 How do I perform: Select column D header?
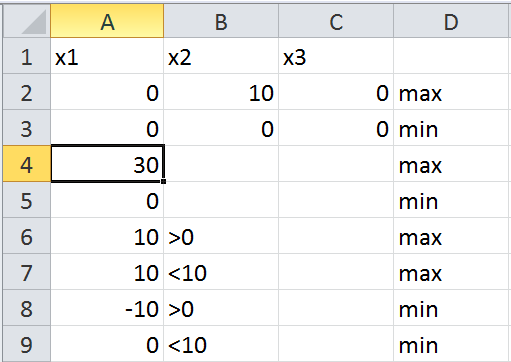[452, 21]
